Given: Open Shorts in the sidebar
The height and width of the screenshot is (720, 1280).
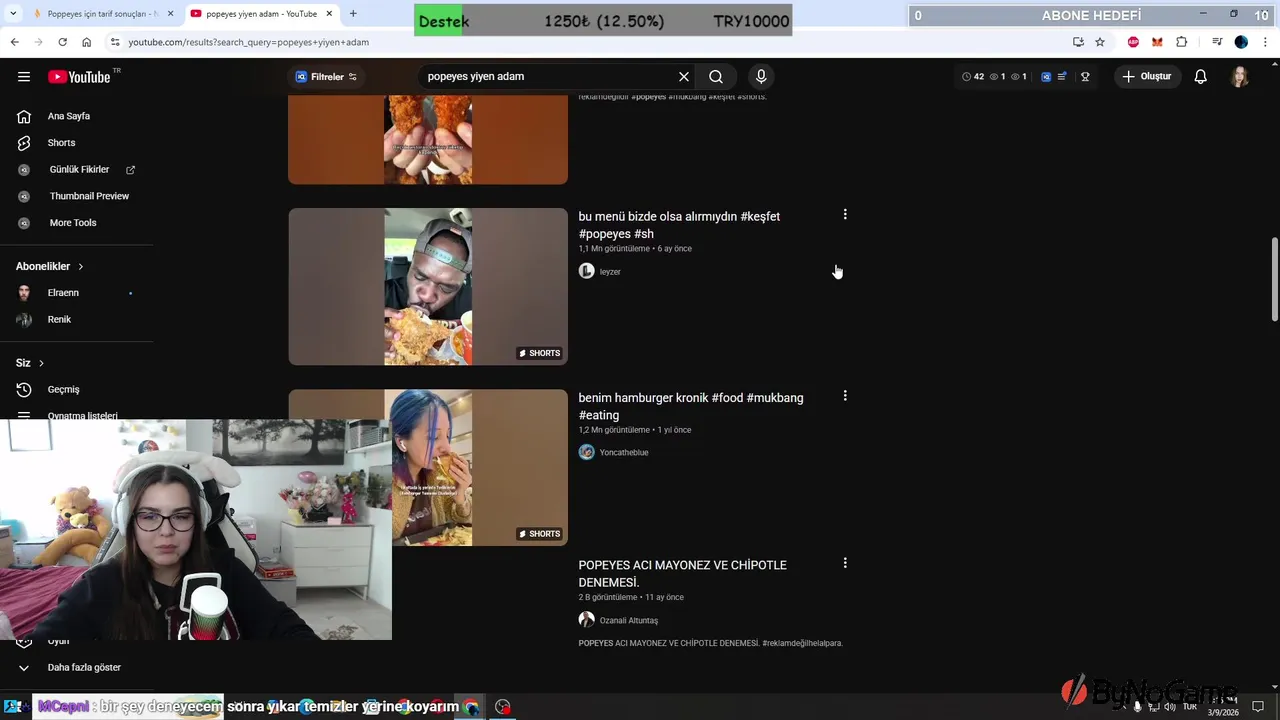Looking at the screenshot, I should pos(61,143).
